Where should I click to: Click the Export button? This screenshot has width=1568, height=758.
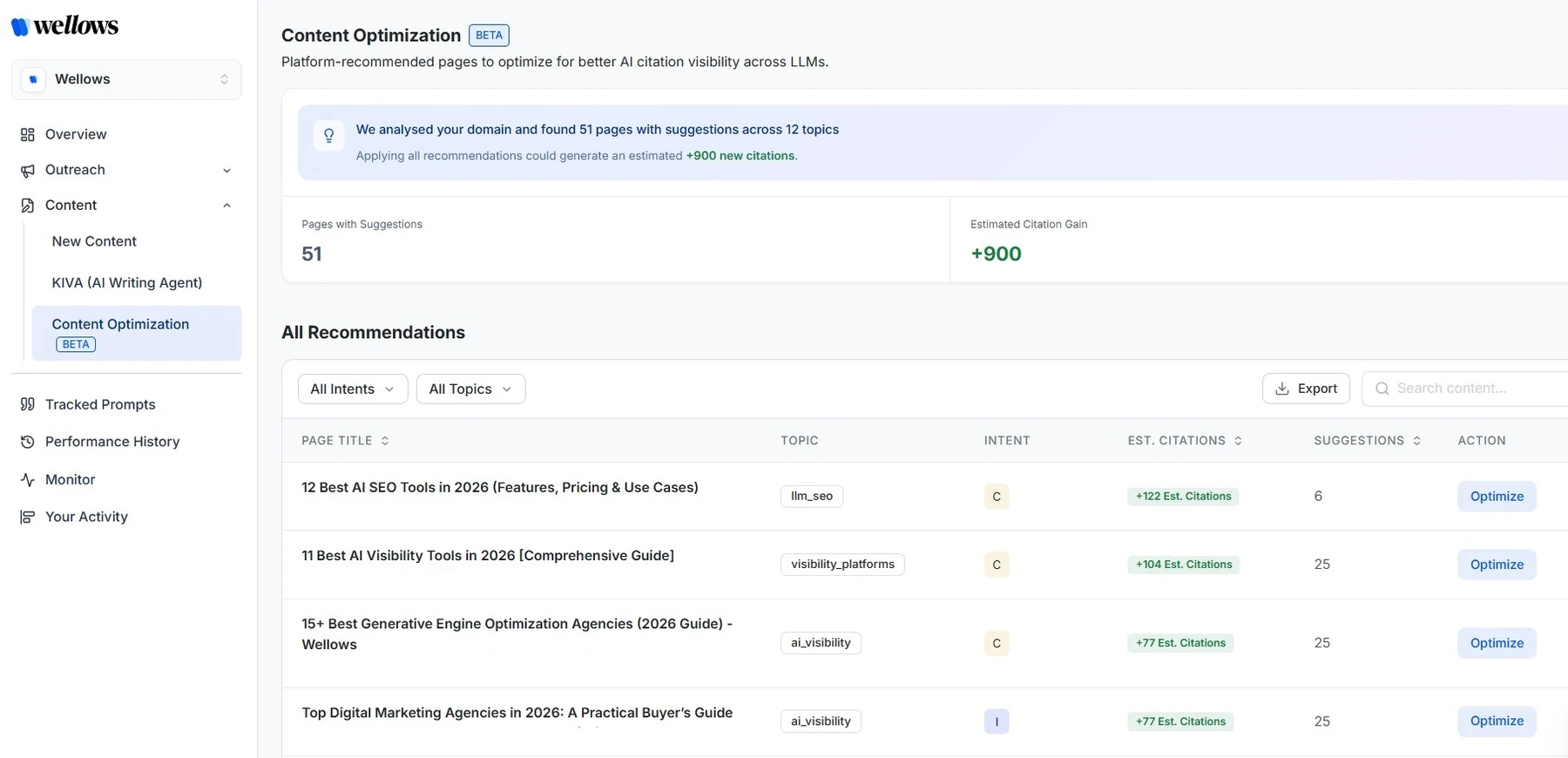pos(1306,389)
